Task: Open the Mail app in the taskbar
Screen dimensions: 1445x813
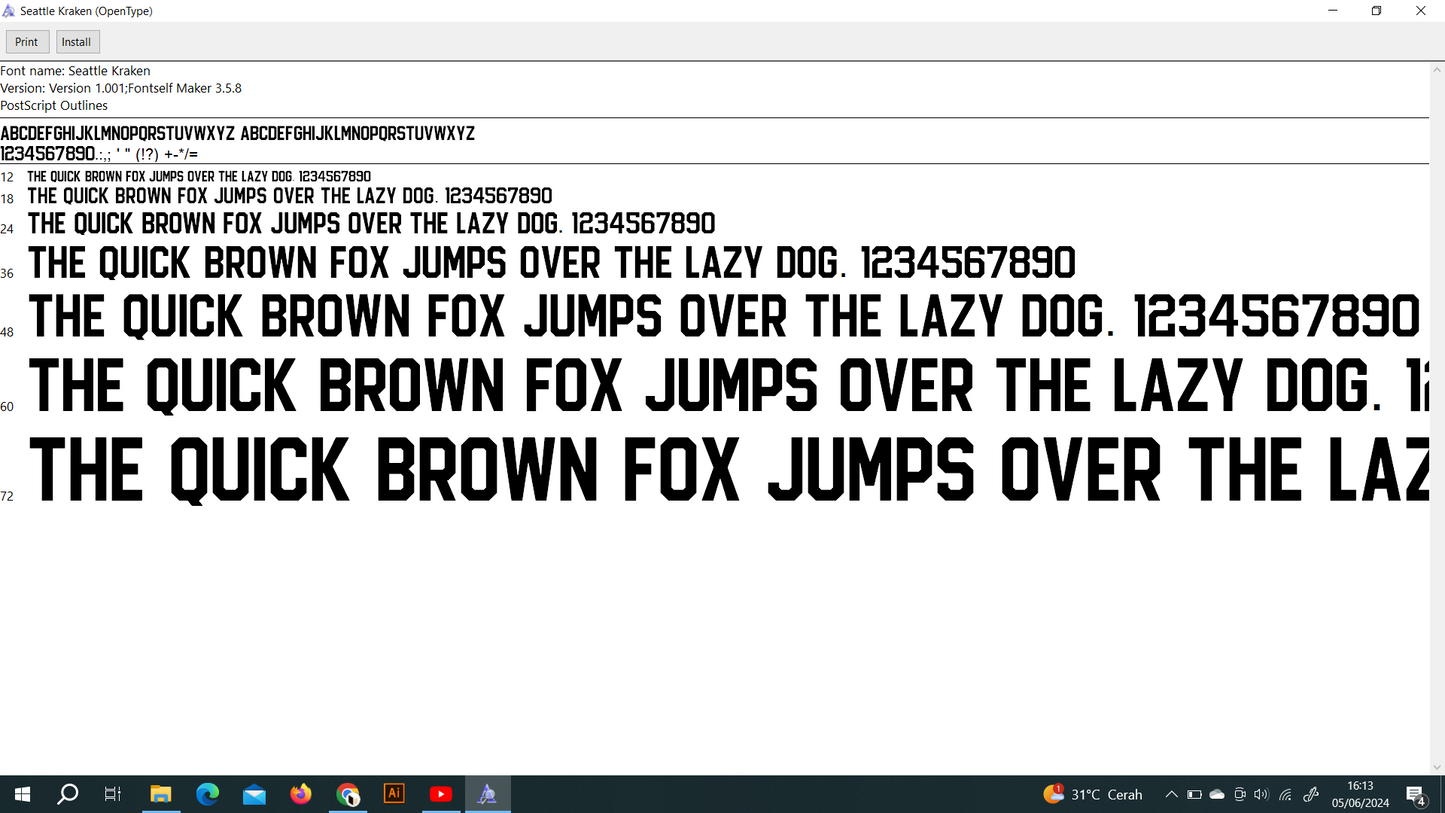Action: coord(254,795)
